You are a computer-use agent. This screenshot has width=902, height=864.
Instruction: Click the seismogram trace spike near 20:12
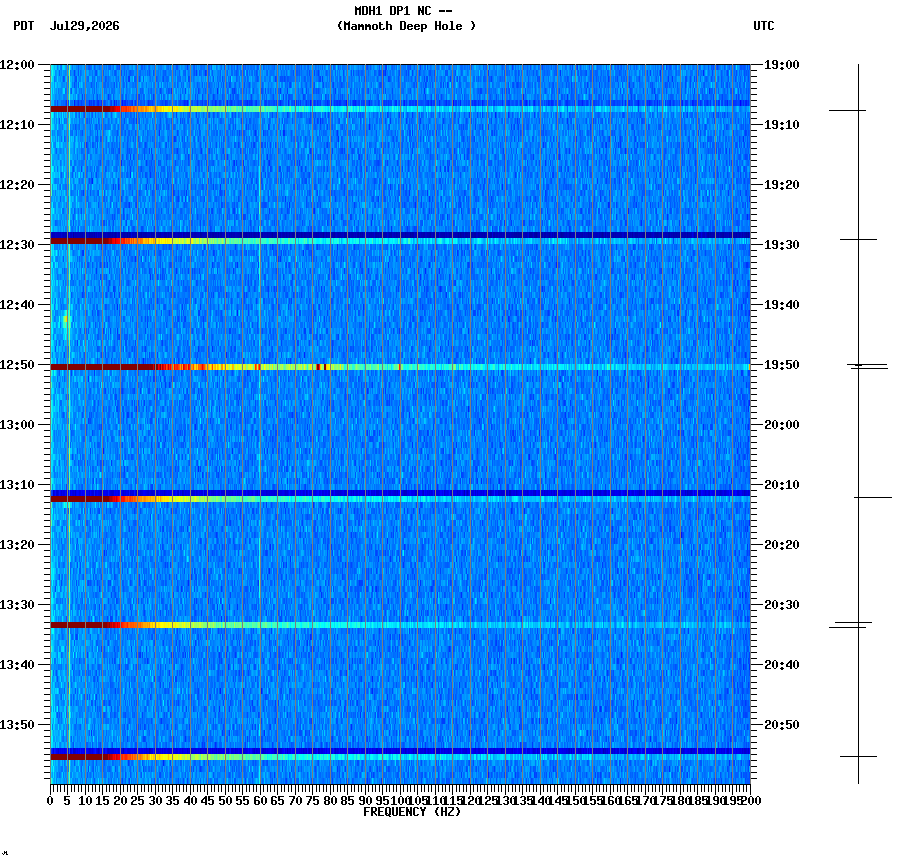click(x=873, y=498)
